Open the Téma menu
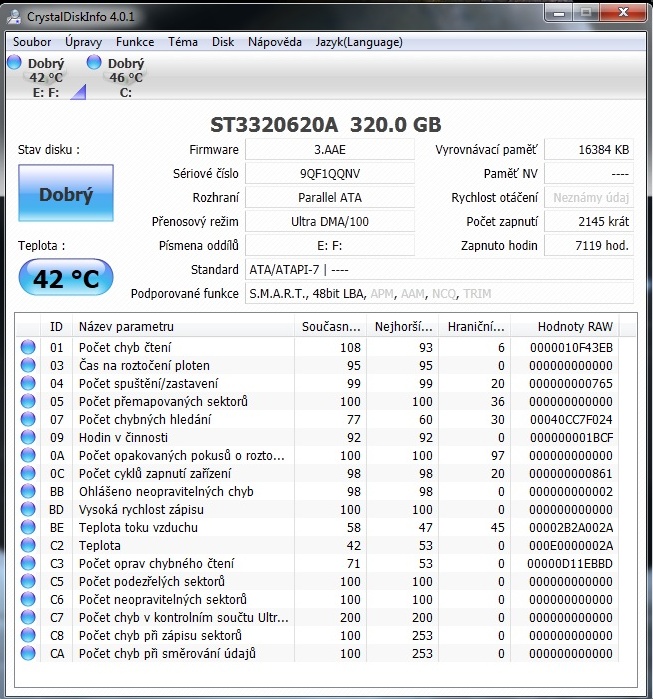The image size is (653, 699). click(x=183, y=42)
